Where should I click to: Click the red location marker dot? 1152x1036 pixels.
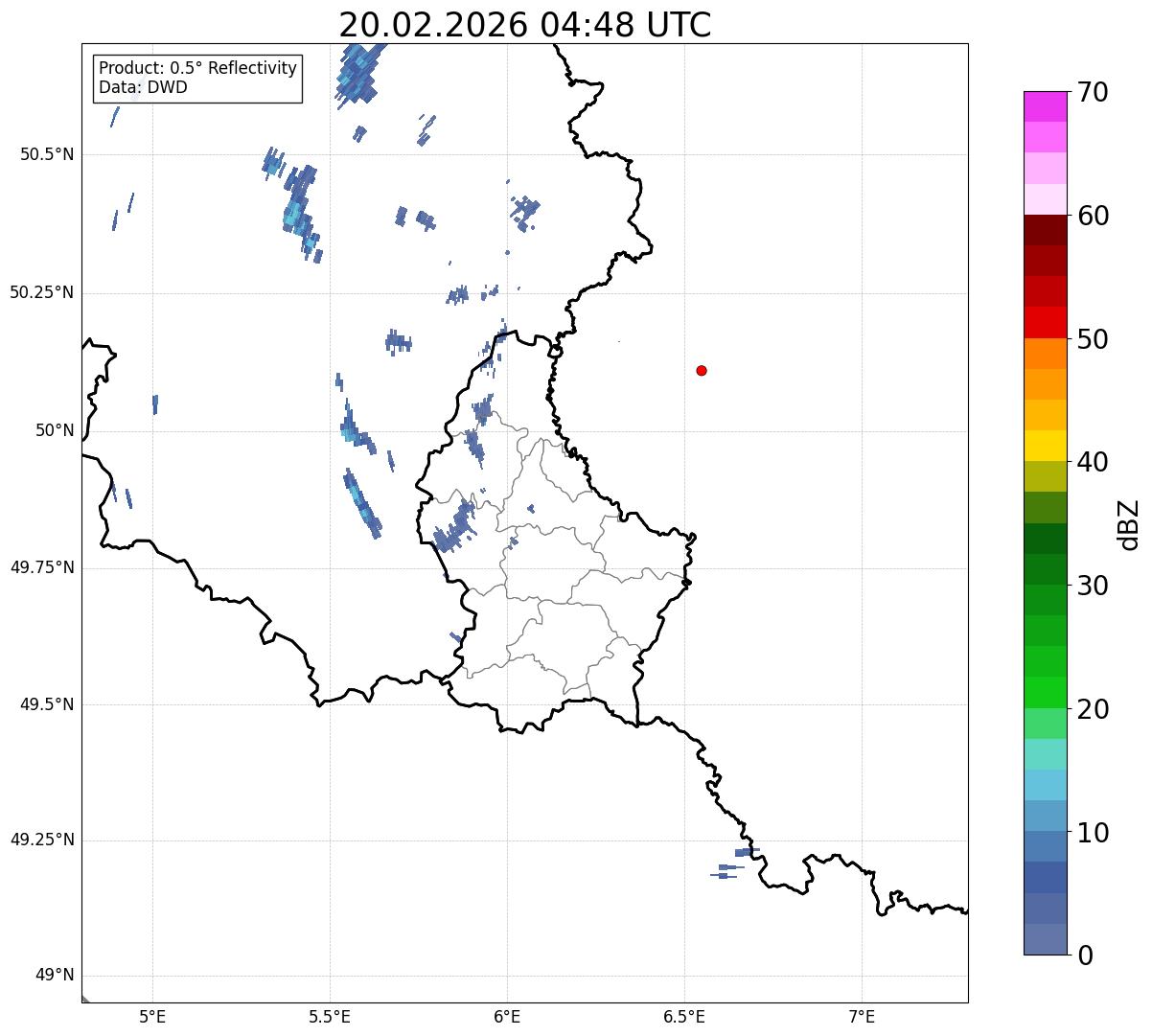(x=702, y=371)
